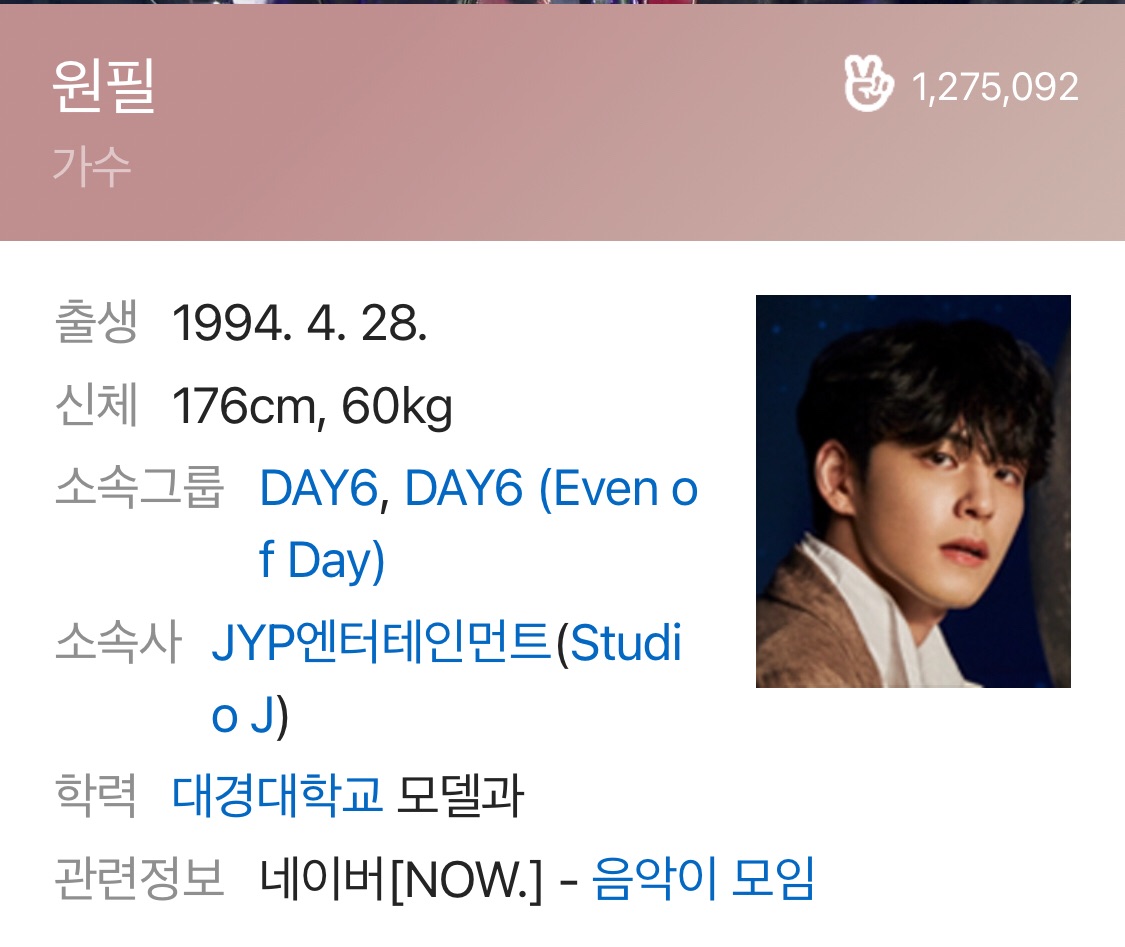This screenshot has height=947, width=1125.
Task: Tap the V Live hand icon
Action: pyautogui.click(x=869, y=83)
